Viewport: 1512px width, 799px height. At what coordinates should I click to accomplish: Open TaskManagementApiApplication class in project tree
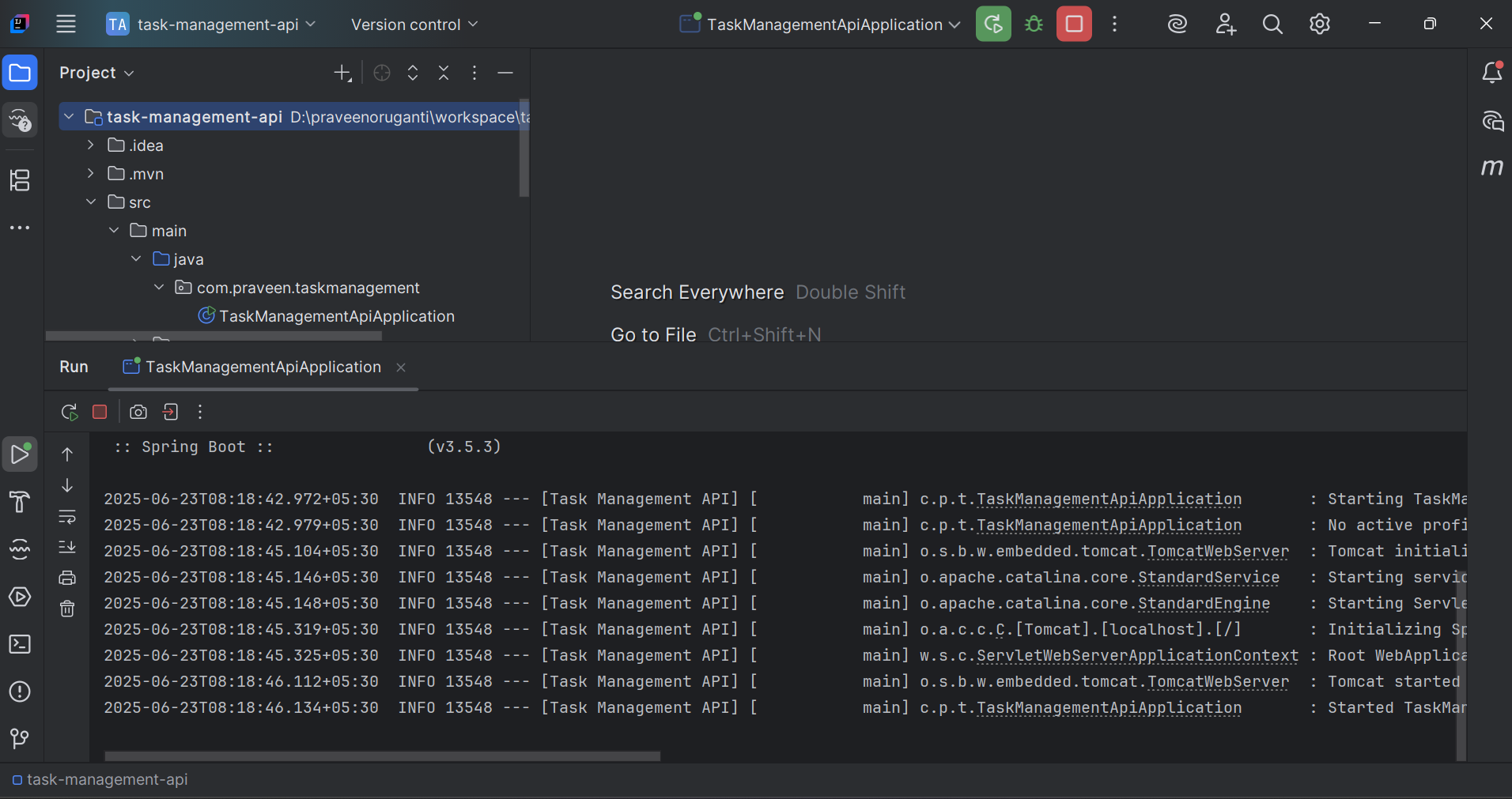coord(326,316)
